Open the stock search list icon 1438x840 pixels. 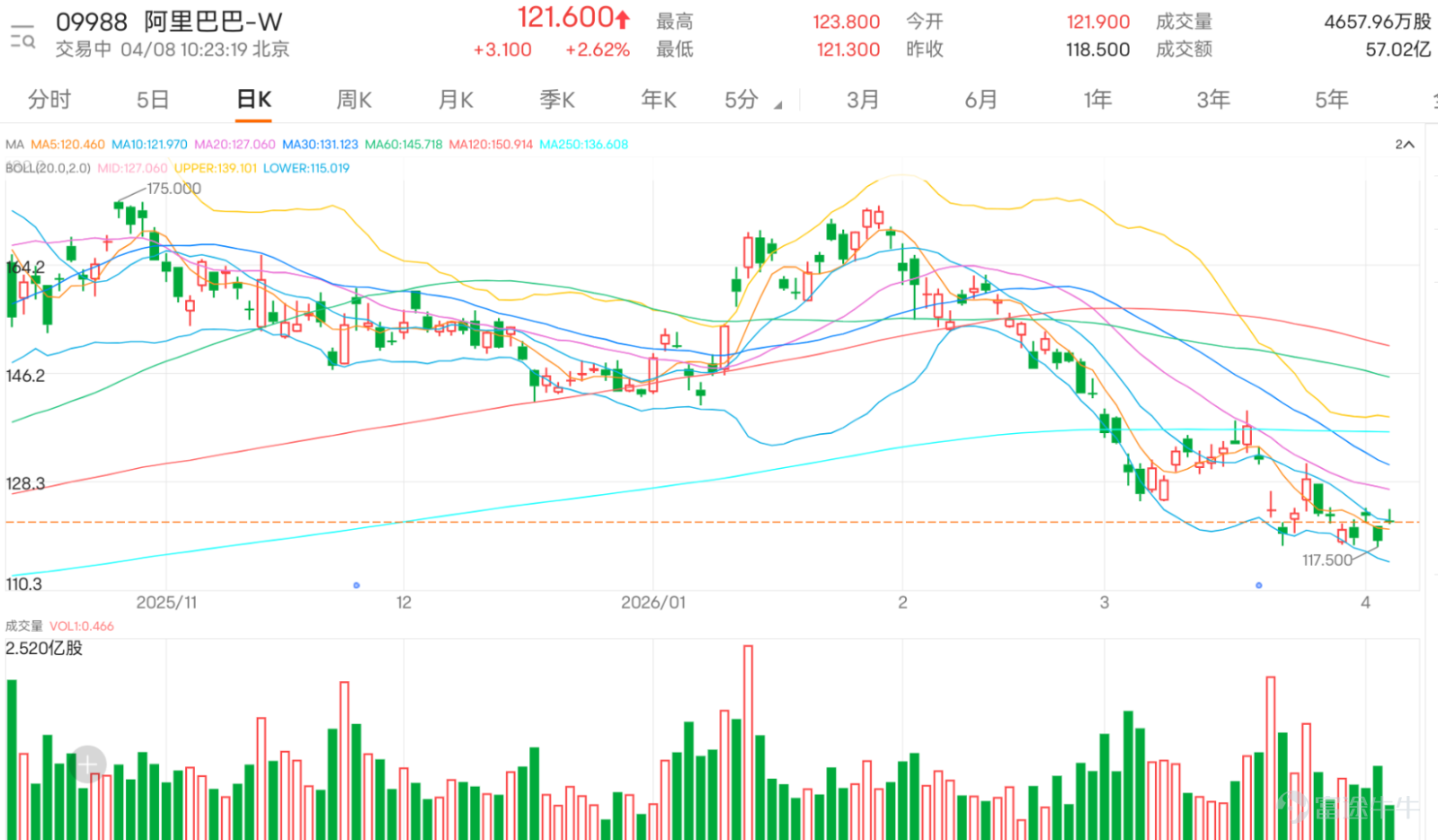22,37
